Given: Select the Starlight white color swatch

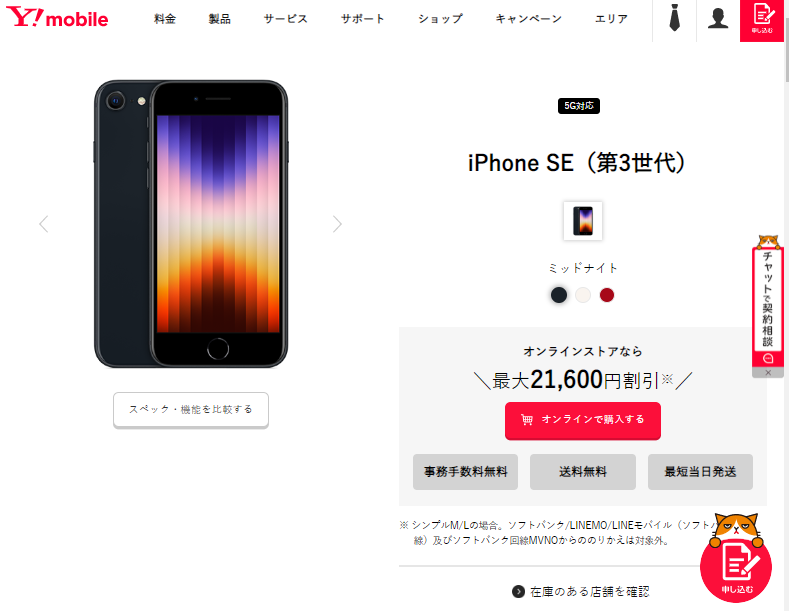Looking at the screenshot, I should pyautogui.click(x=583, y=295).
